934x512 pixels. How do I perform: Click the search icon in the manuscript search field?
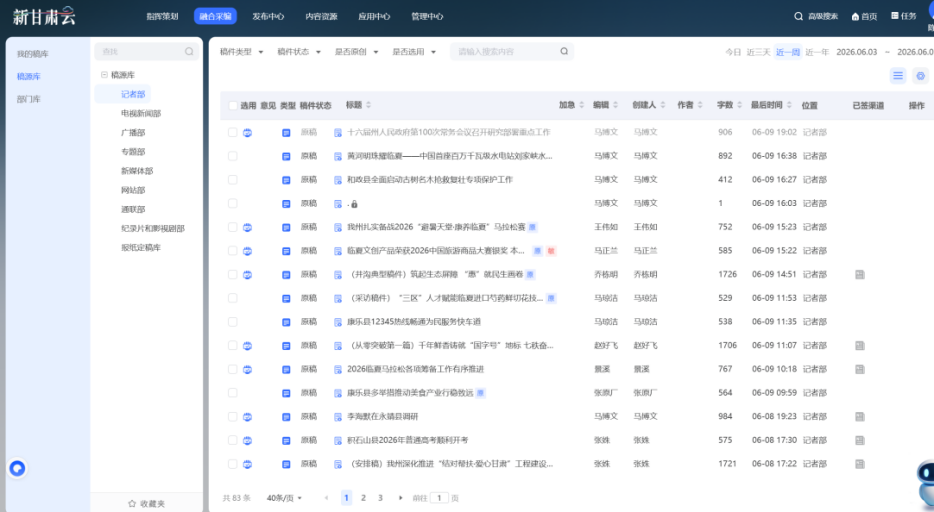[x=563, y=51]
